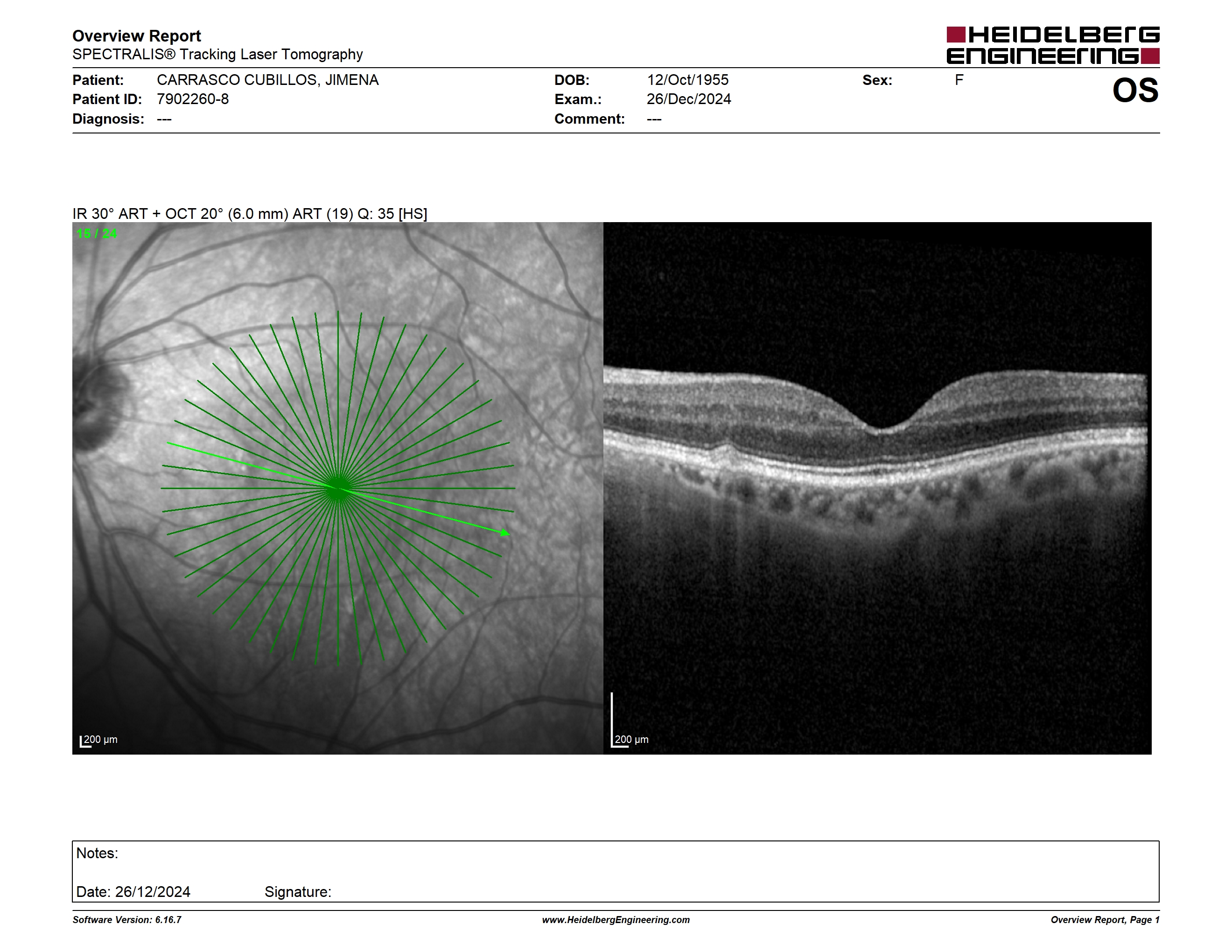Select exam date '26/Dec/2024'
Image resolution: width=1232 pixels, height=952 pixels.
tap(689, 99)
